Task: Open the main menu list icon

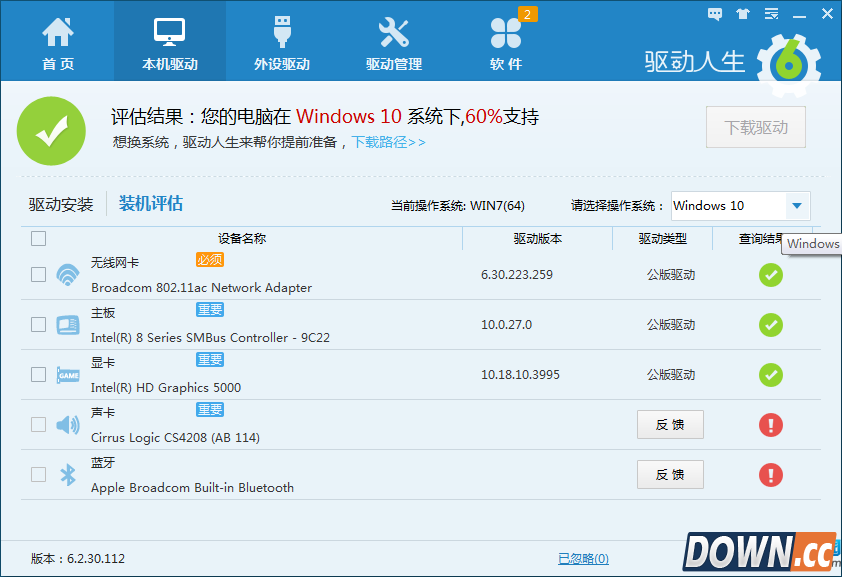Action: pyautogui.click(x=769, y=13)
